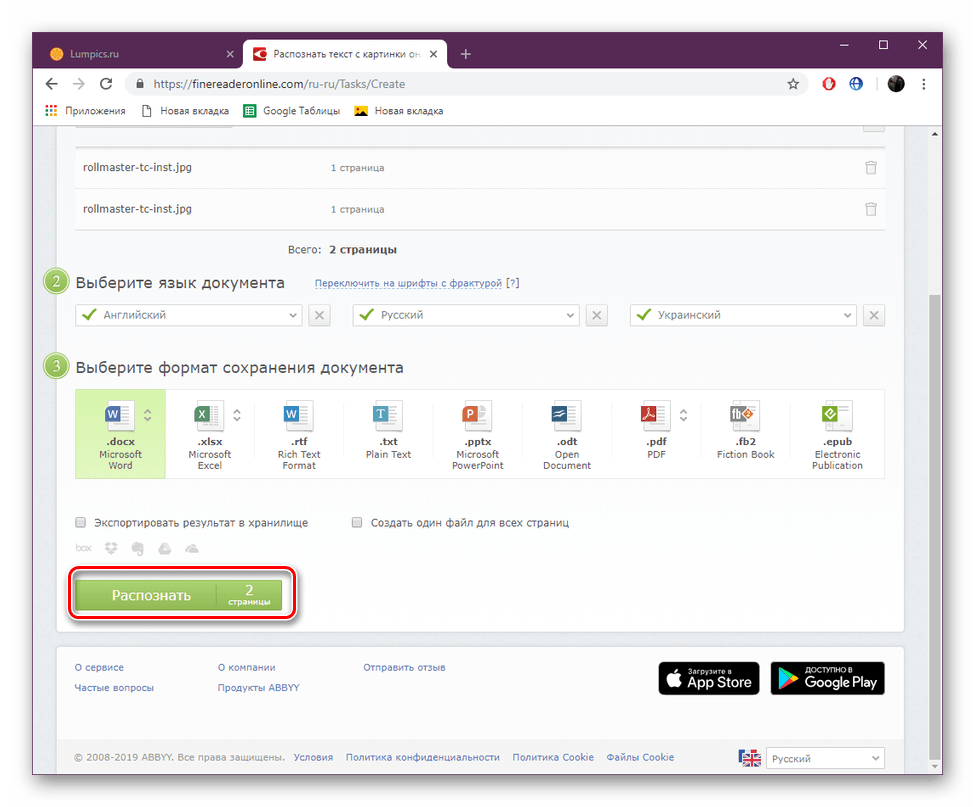Open the footer Русский interface language dropdown

tap(825, 759)
